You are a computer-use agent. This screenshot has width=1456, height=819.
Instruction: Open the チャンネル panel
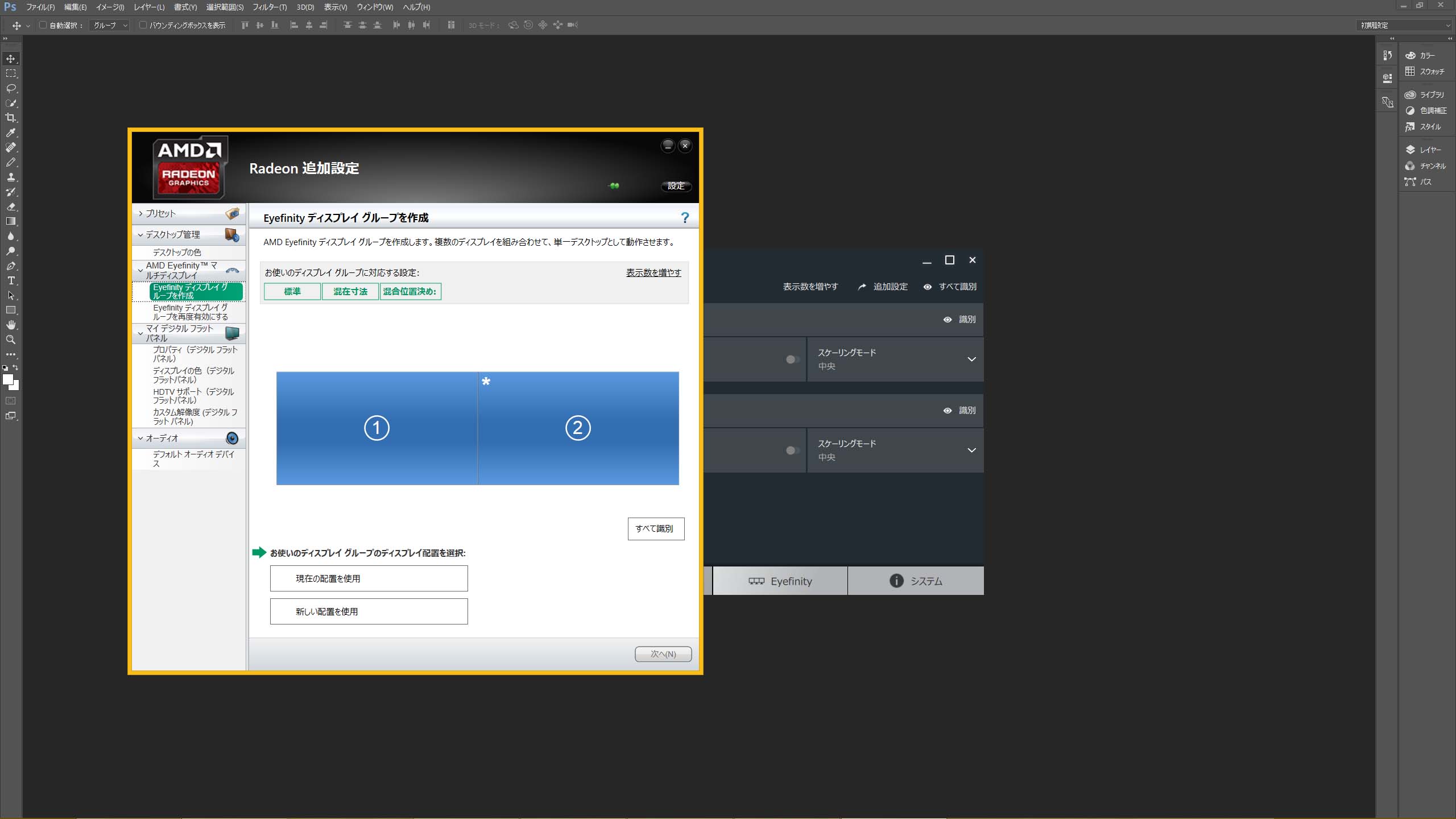(x=1426, y=166)
